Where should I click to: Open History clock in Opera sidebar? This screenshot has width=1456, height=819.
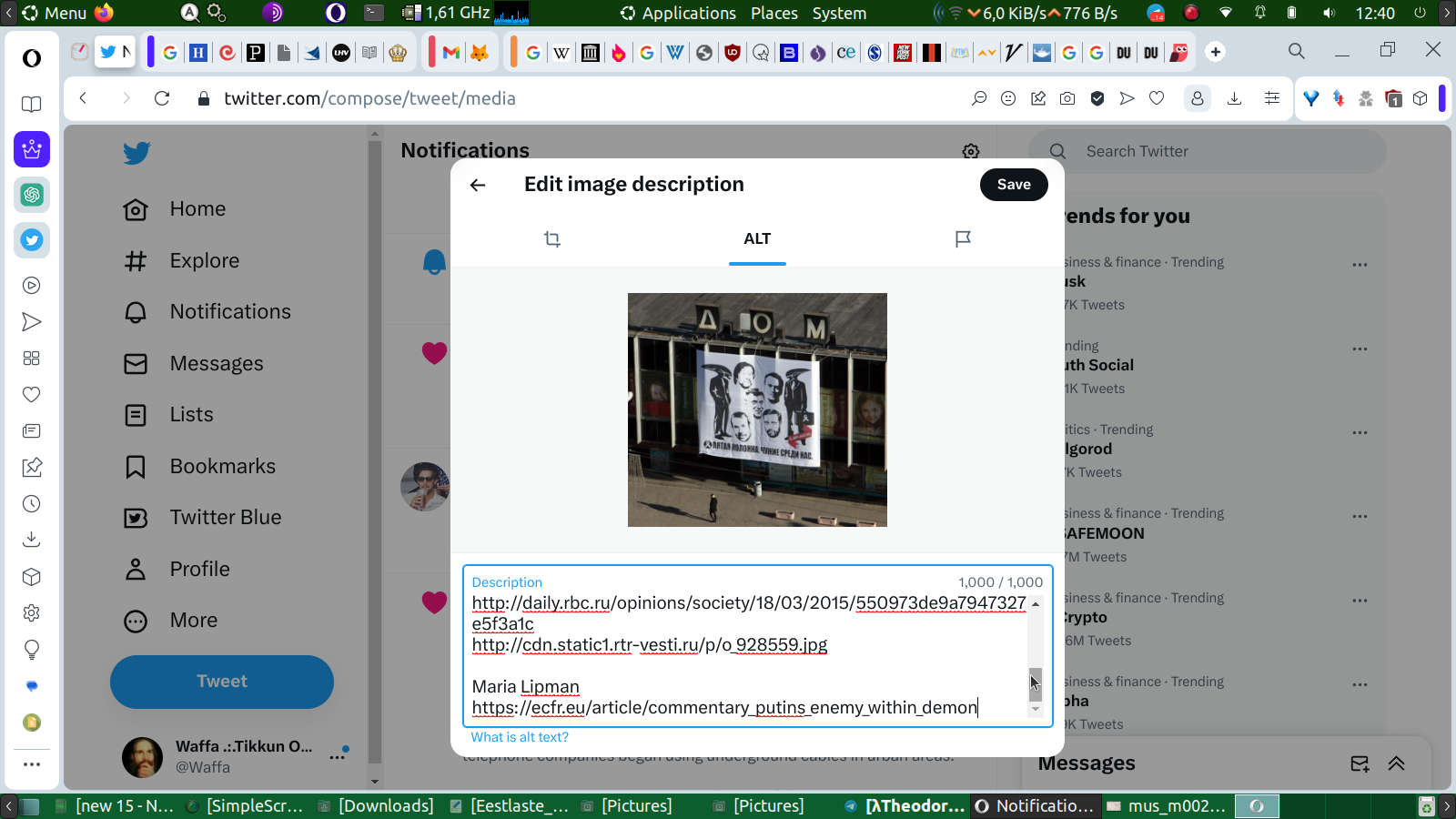[32, 504]
